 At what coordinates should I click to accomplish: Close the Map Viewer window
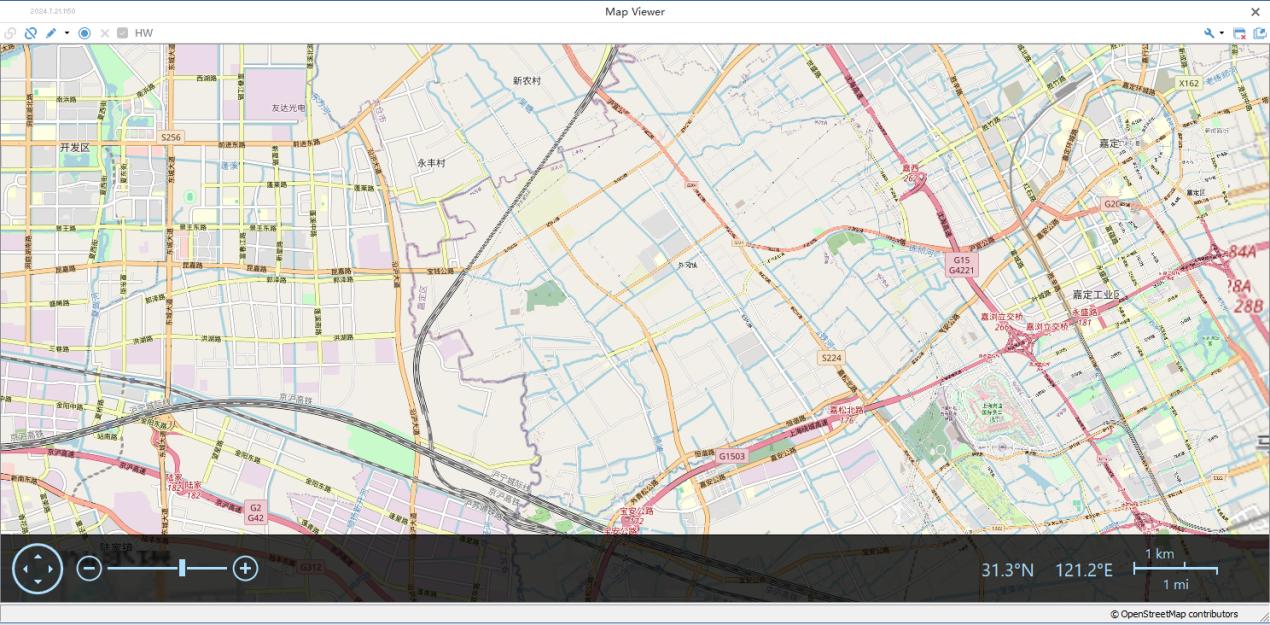click(x=1256, y=11)
